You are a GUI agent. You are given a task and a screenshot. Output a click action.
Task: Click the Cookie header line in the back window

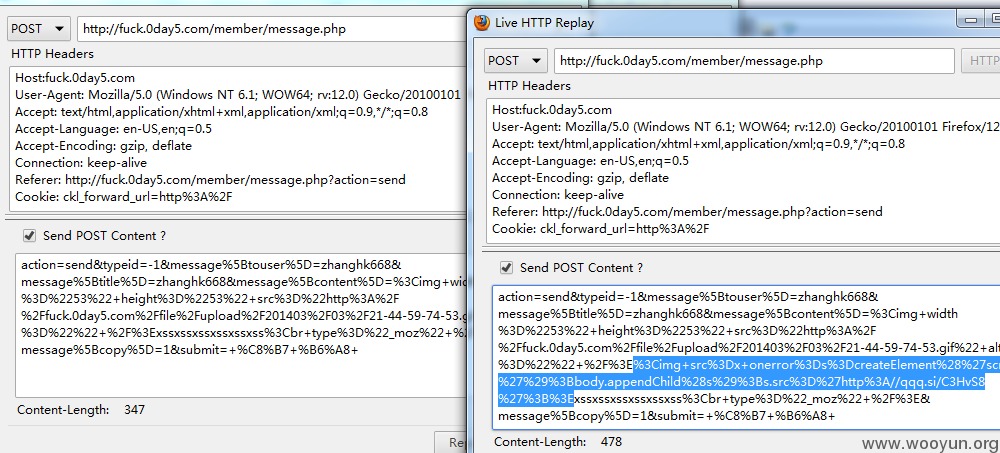[x=123, y=197]
